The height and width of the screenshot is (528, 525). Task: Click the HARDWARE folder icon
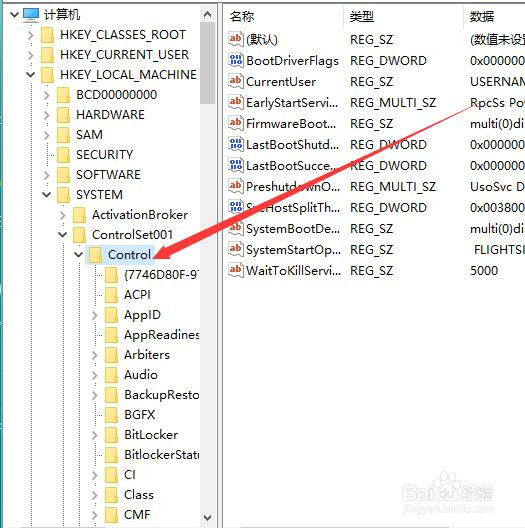(63, 114)
